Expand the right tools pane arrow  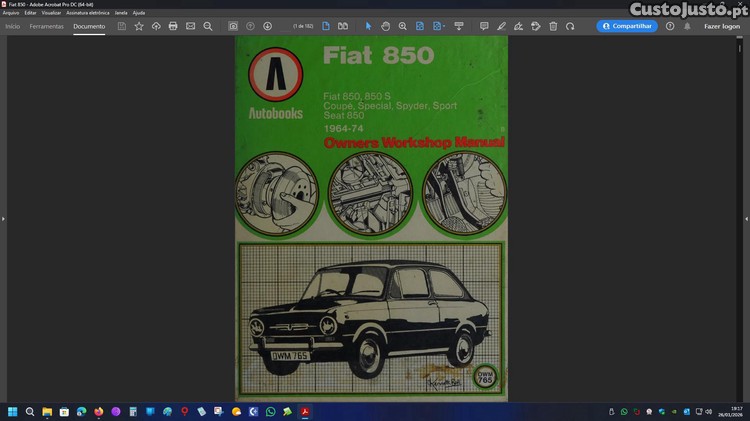(746, 218)
